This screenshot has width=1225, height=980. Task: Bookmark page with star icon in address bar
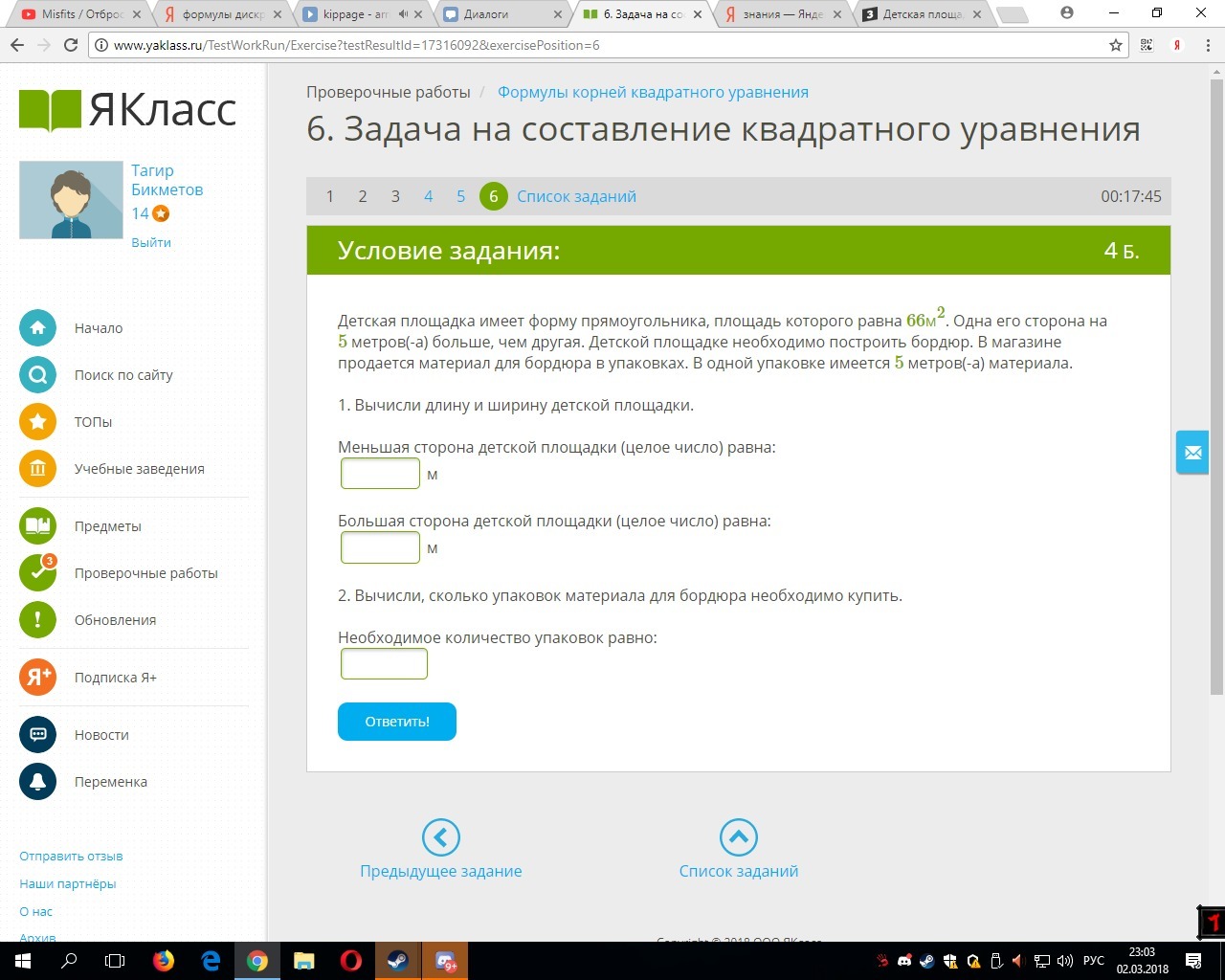click(1115, 45)
